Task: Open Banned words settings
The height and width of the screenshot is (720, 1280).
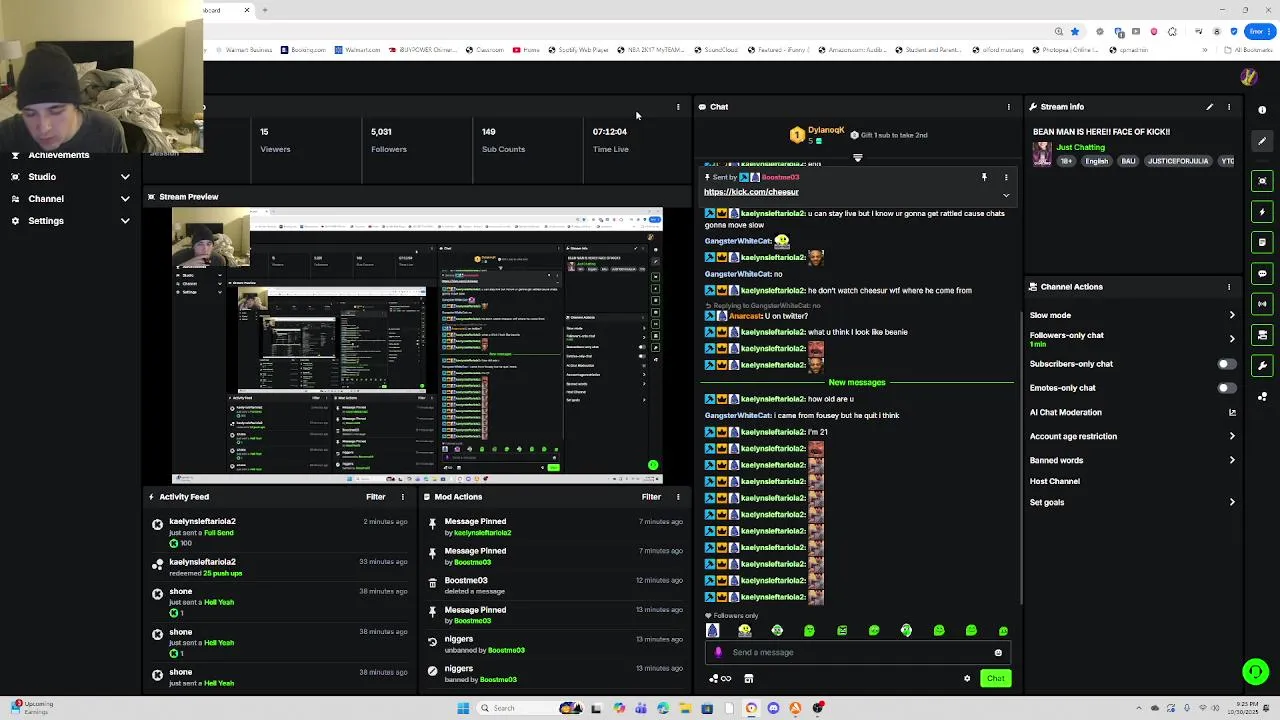Action: [1132, 460]
